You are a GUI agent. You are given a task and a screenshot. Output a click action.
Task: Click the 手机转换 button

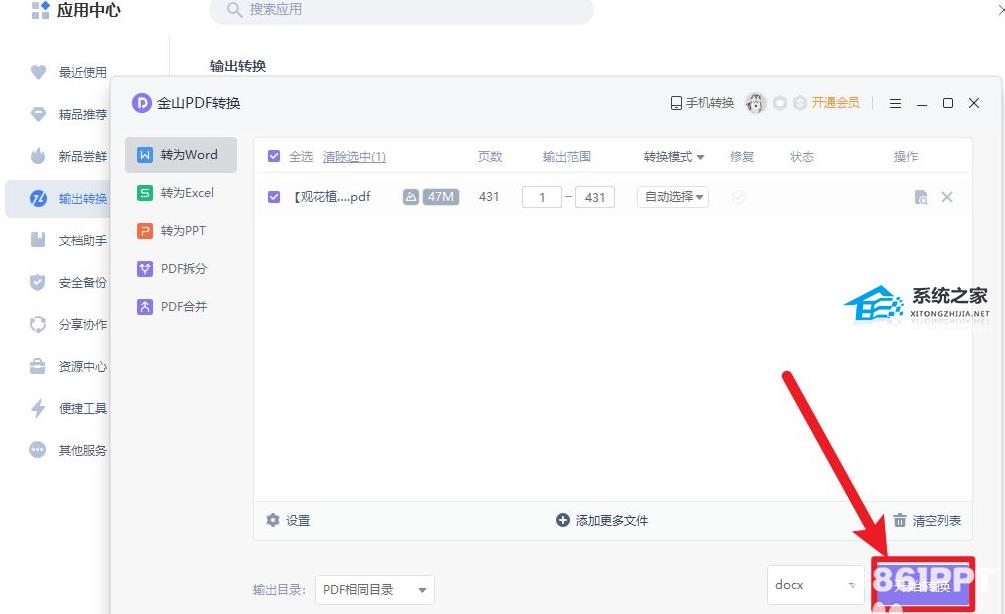pyautogui.click(x=702, y=103)
